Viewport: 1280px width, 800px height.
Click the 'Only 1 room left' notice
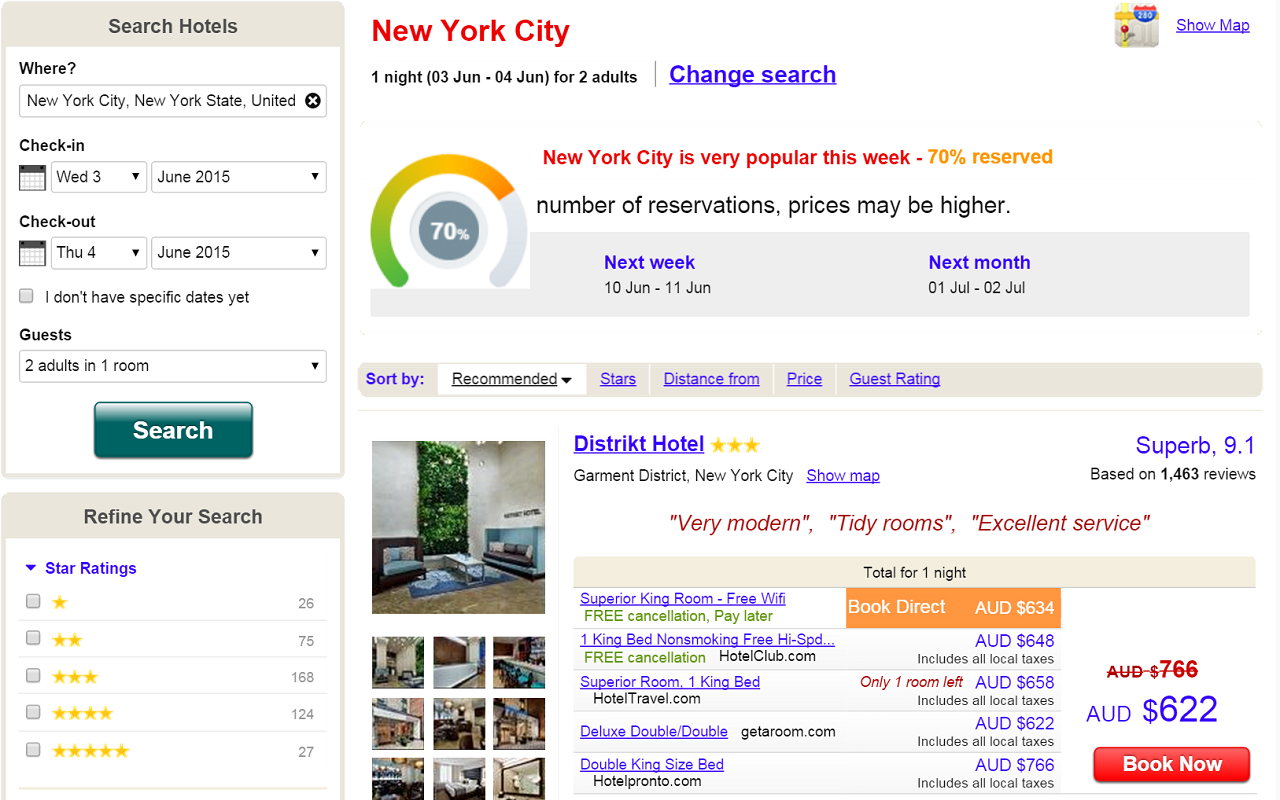pos(911,682)
